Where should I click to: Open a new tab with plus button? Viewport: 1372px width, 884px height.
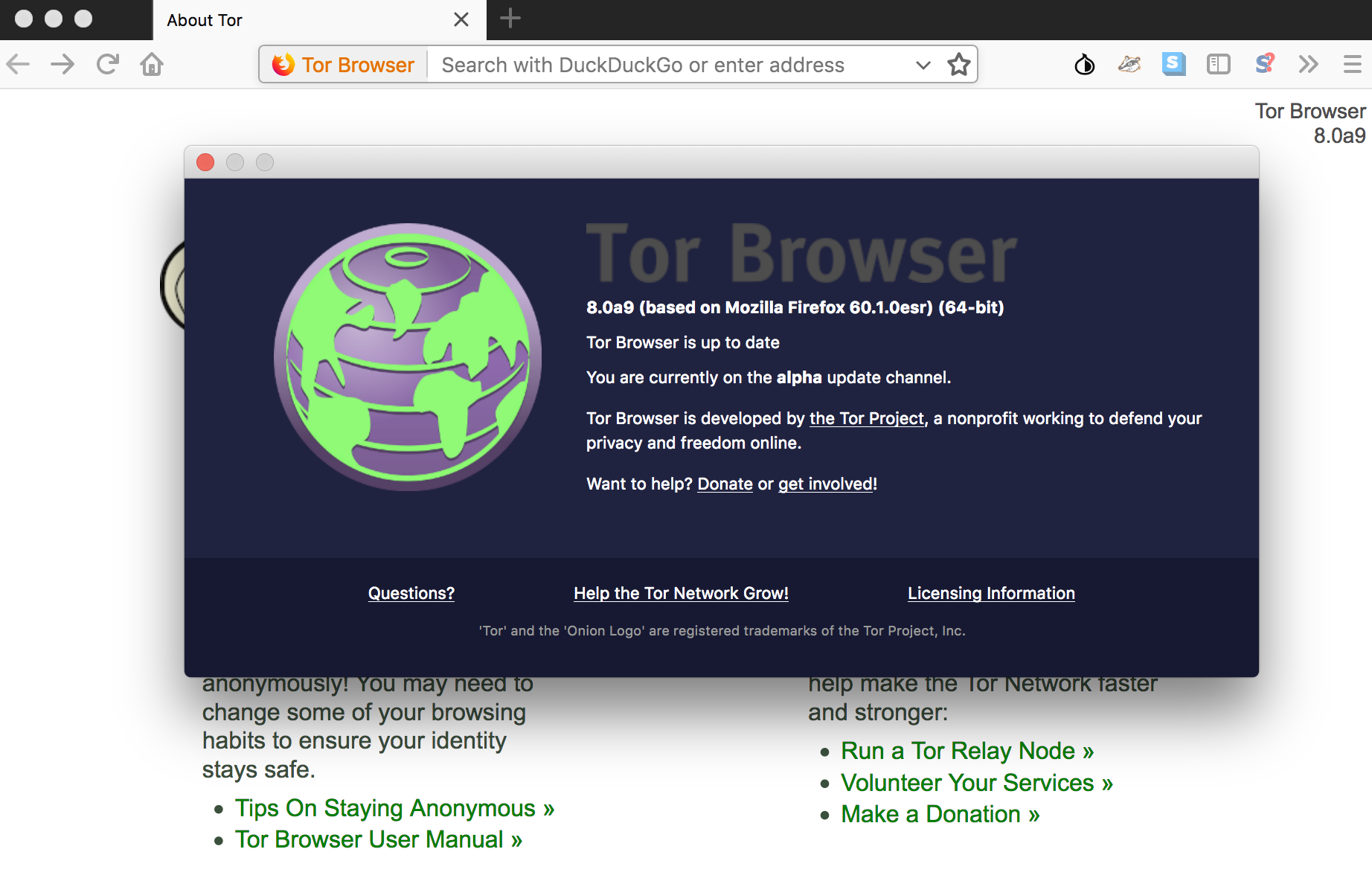coord(510,19)
